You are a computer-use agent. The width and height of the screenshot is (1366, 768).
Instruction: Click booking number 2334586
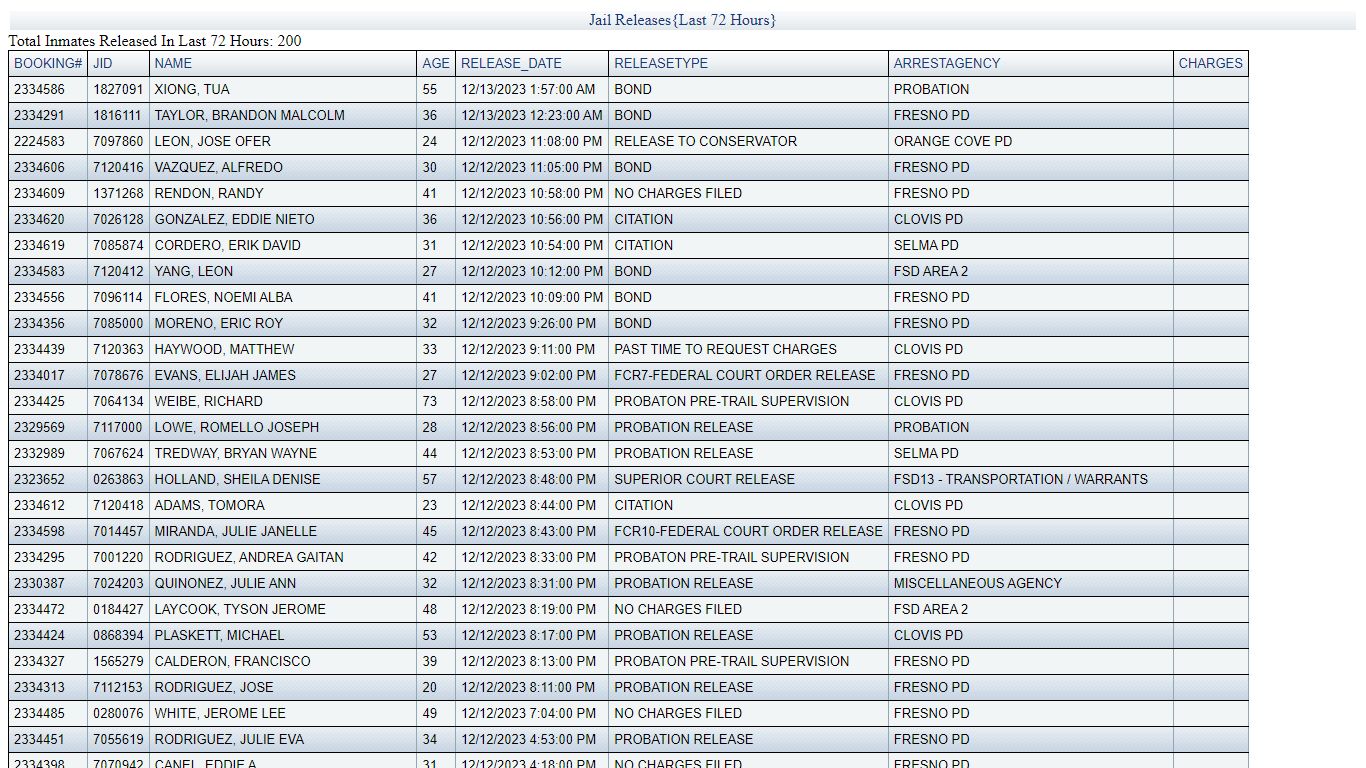tap(39, 89)
